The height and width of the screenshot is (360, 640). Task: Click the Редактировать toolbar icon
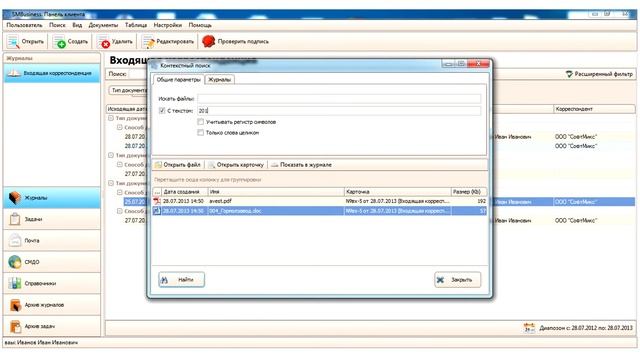[148, 42]
